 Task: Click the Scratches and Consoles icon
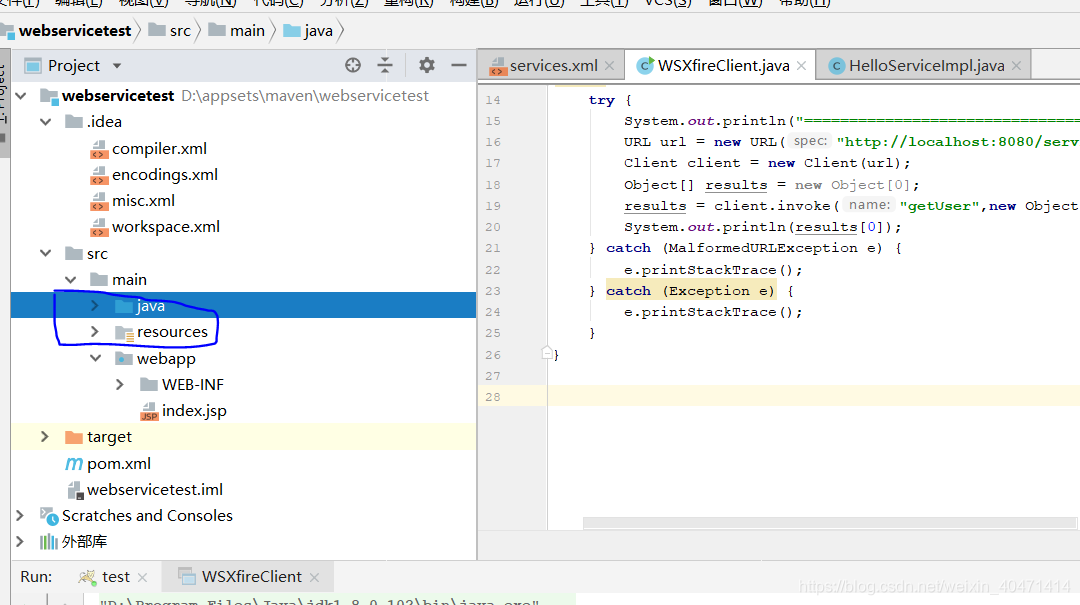coord(49,516)
